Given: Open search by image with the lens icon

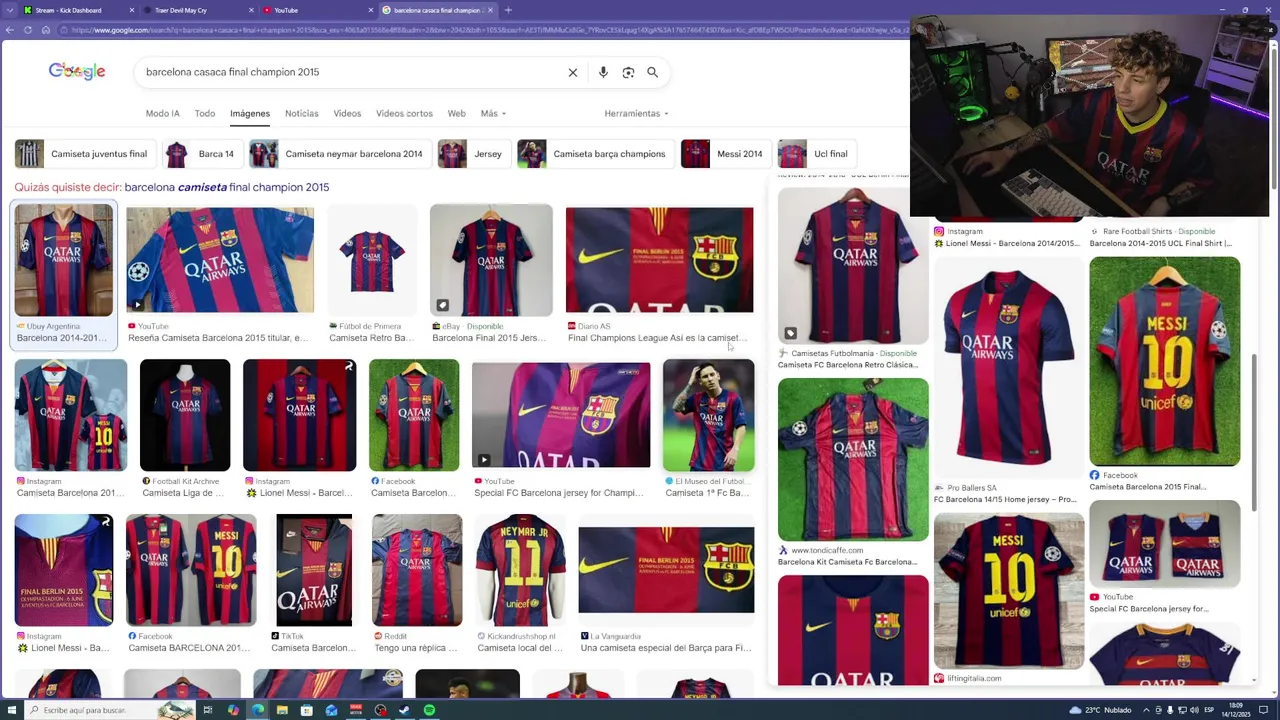Looking at the screenshot, I should pos(628,72).
